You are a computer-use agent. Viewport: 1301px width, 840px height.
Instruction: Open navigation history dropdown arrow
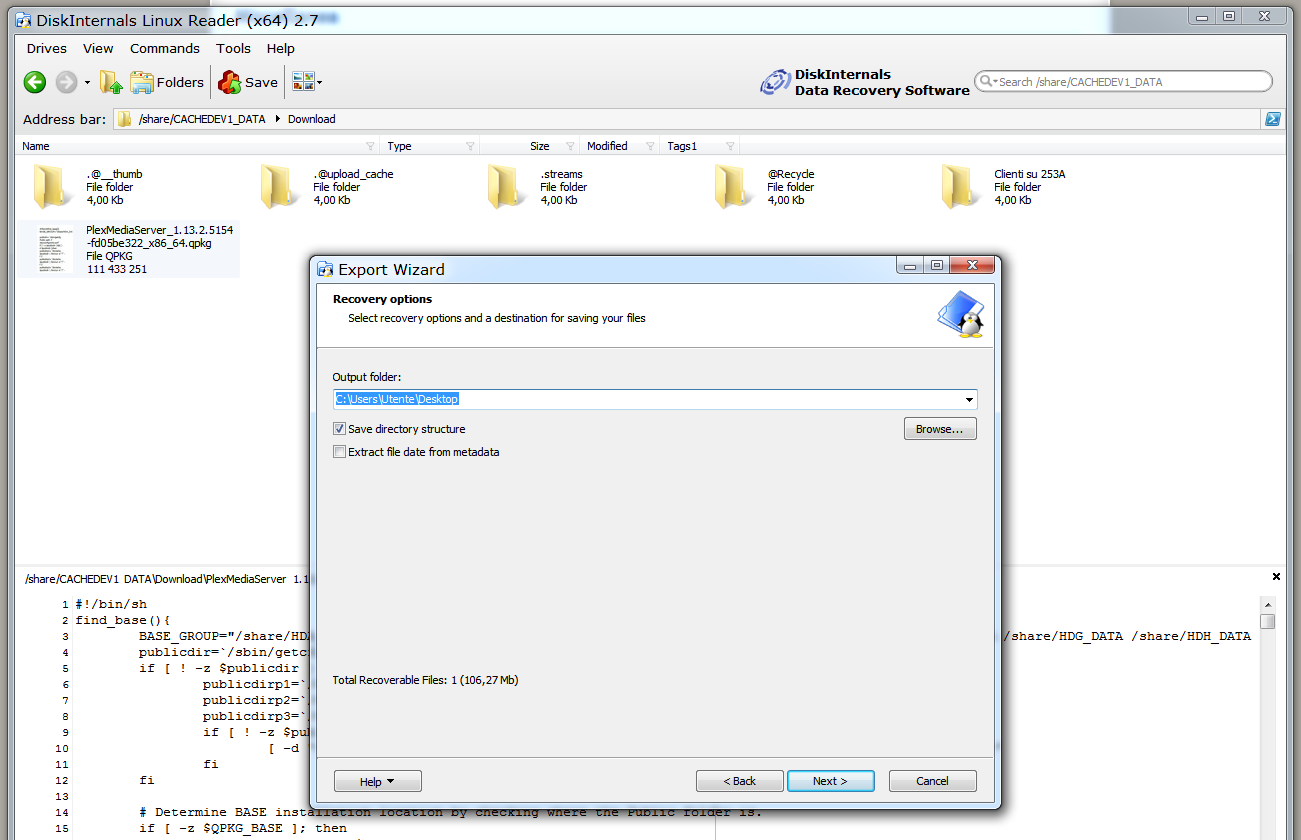coord(87,83)
